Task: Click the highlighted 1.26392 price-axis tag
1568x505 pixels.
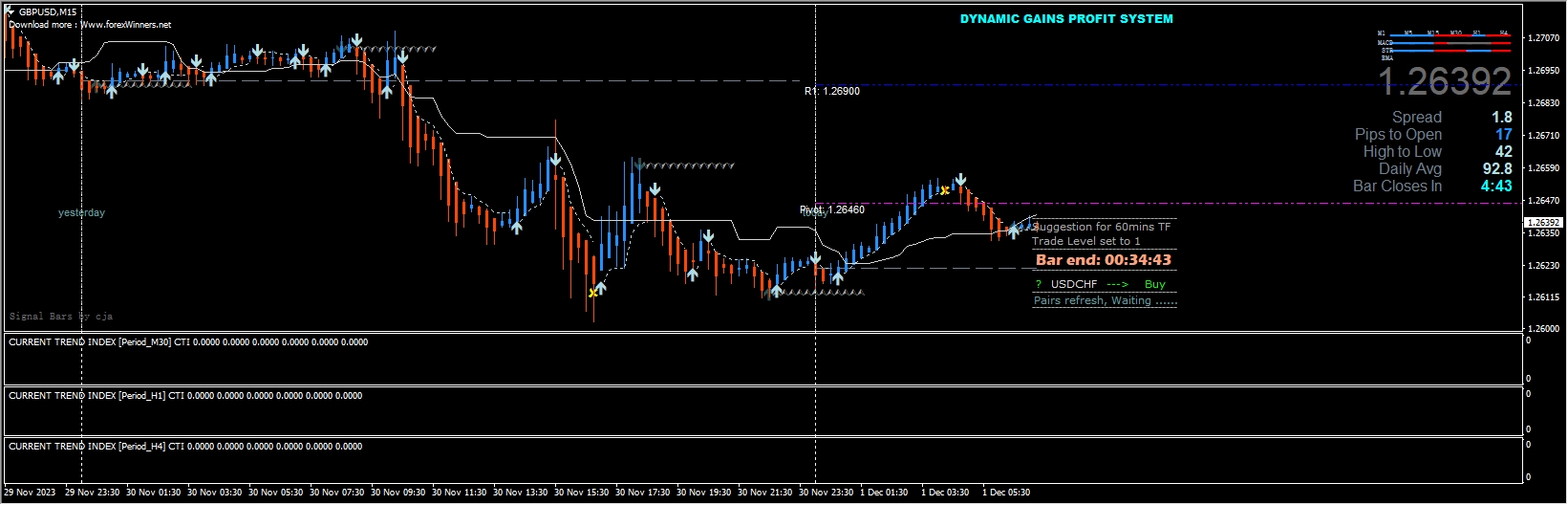Action: tap(1543, 222)
